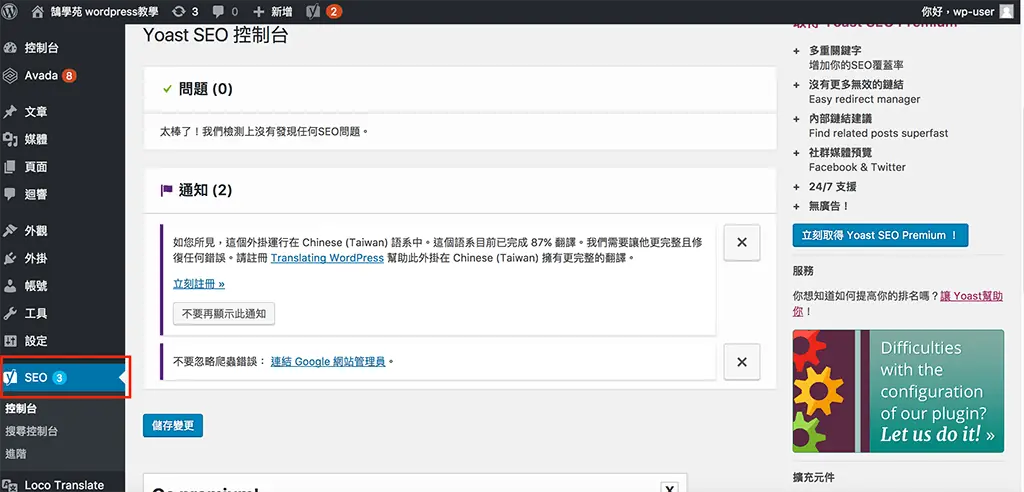
Task: Click the Easy redirect manager text
Action: 865,99
